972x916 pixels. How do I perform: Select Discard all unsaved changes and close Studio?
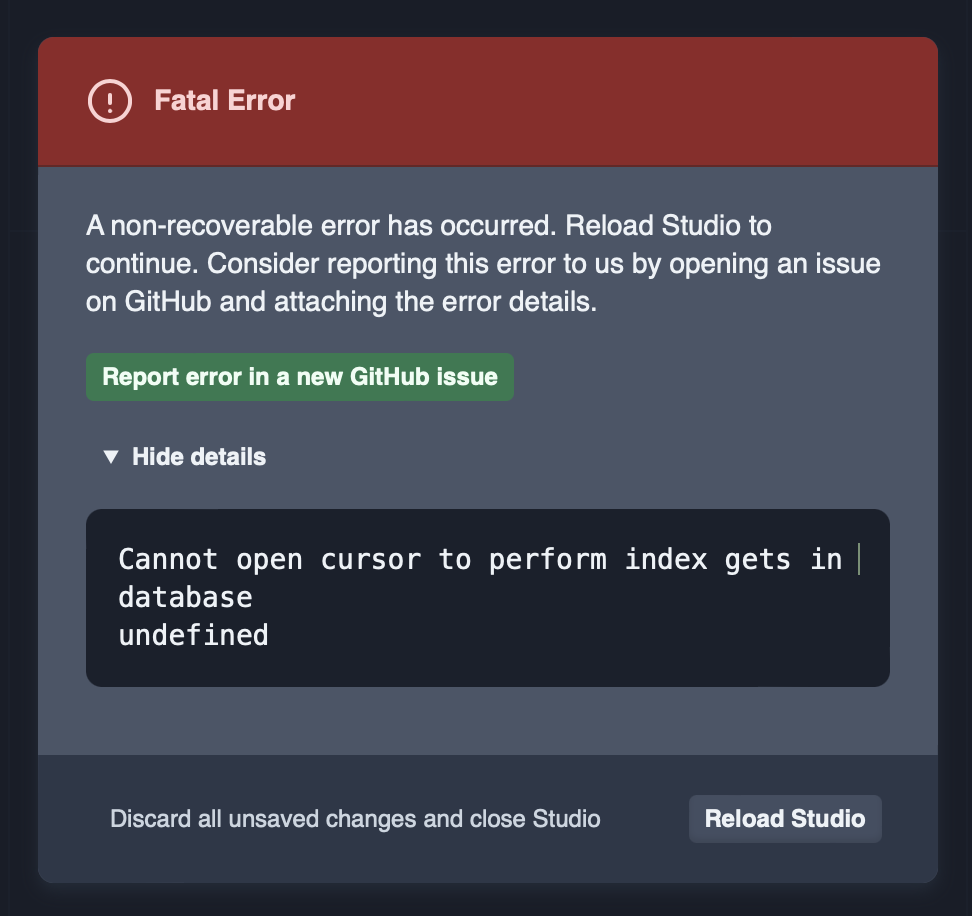click(354, 818)
